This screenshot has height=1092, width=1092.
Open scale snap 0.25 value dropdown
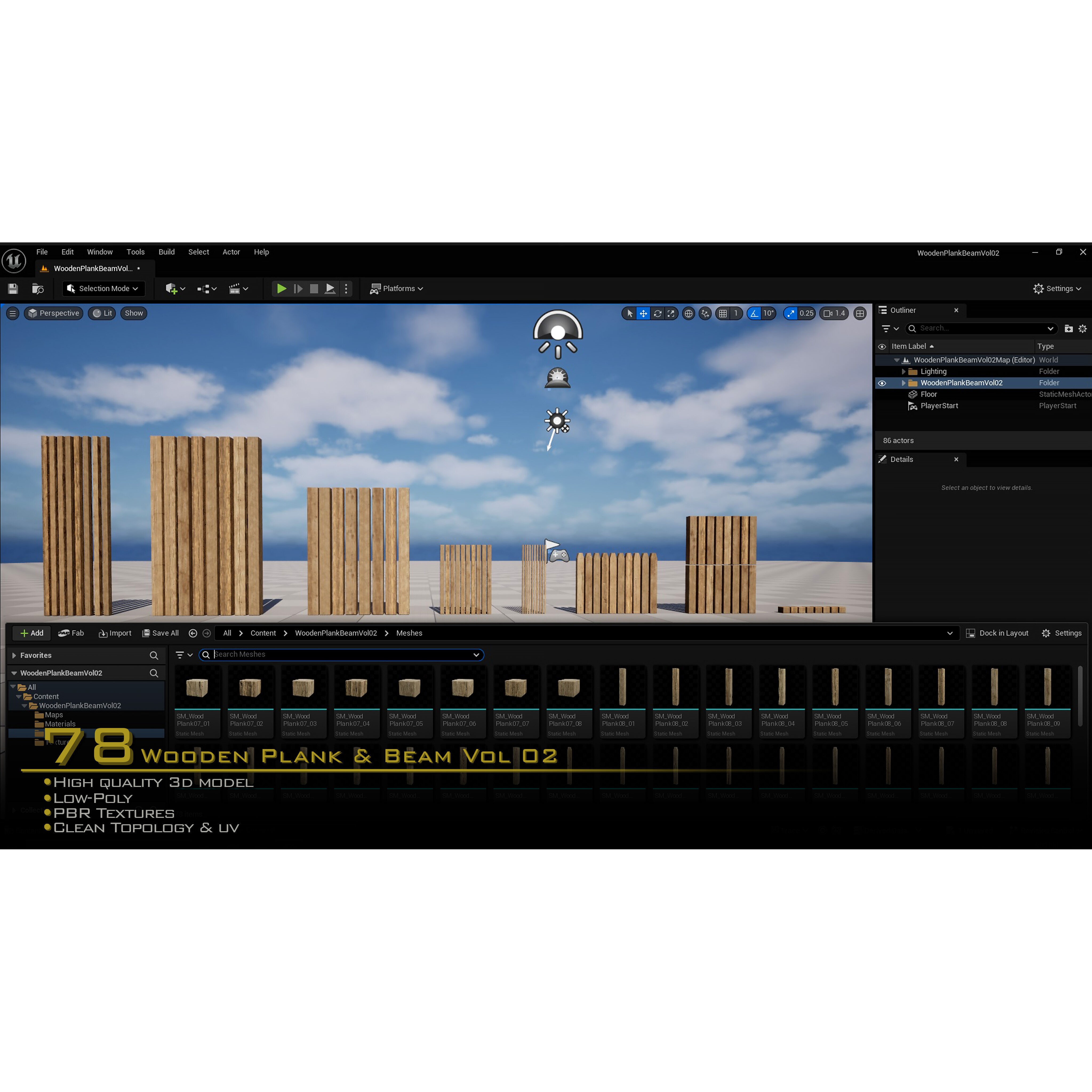tap(807, 313)
